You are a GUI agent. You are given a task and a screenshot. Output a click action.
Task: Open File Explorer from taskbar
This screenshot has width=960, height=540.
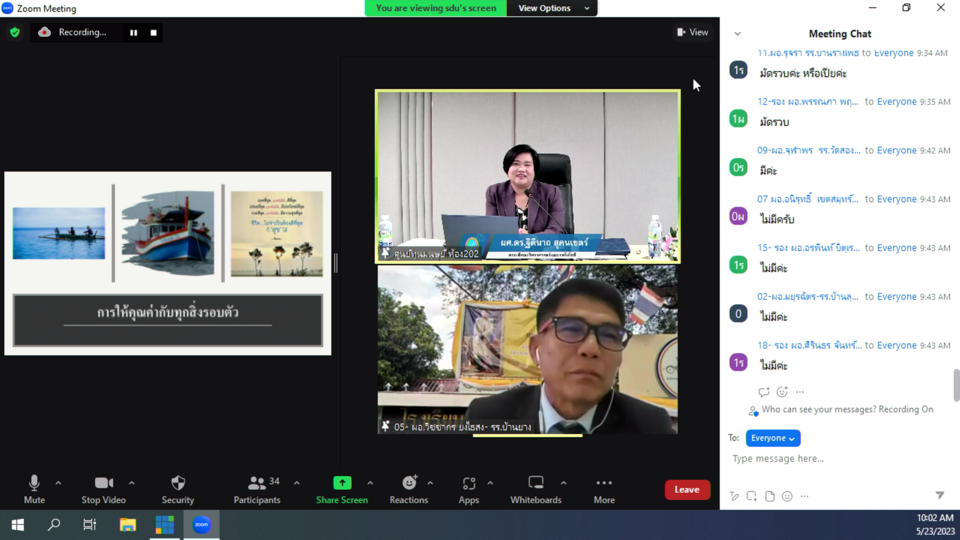coord(127,525)
